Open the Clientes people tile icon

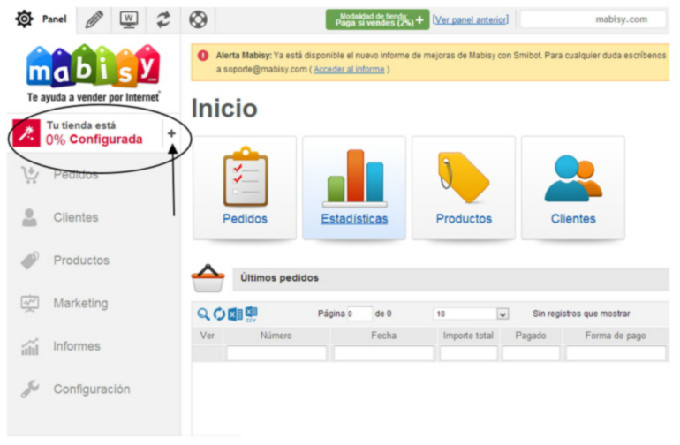pos(573,178)
